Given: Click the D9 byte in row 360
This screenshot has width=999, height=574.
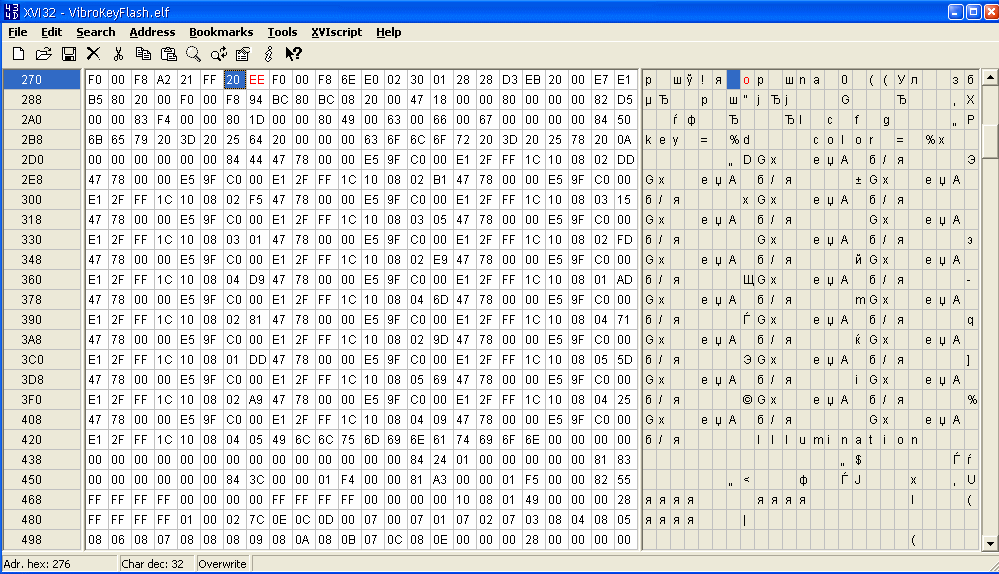Looking at the screenshot, I should pos(256,280).
